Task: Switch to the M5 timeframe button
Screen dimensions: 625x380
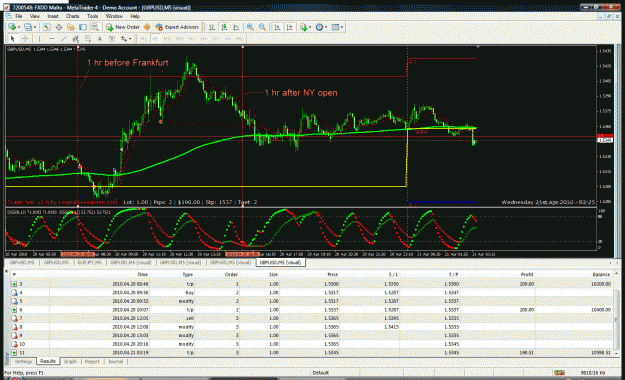Action: click(155, 39)
